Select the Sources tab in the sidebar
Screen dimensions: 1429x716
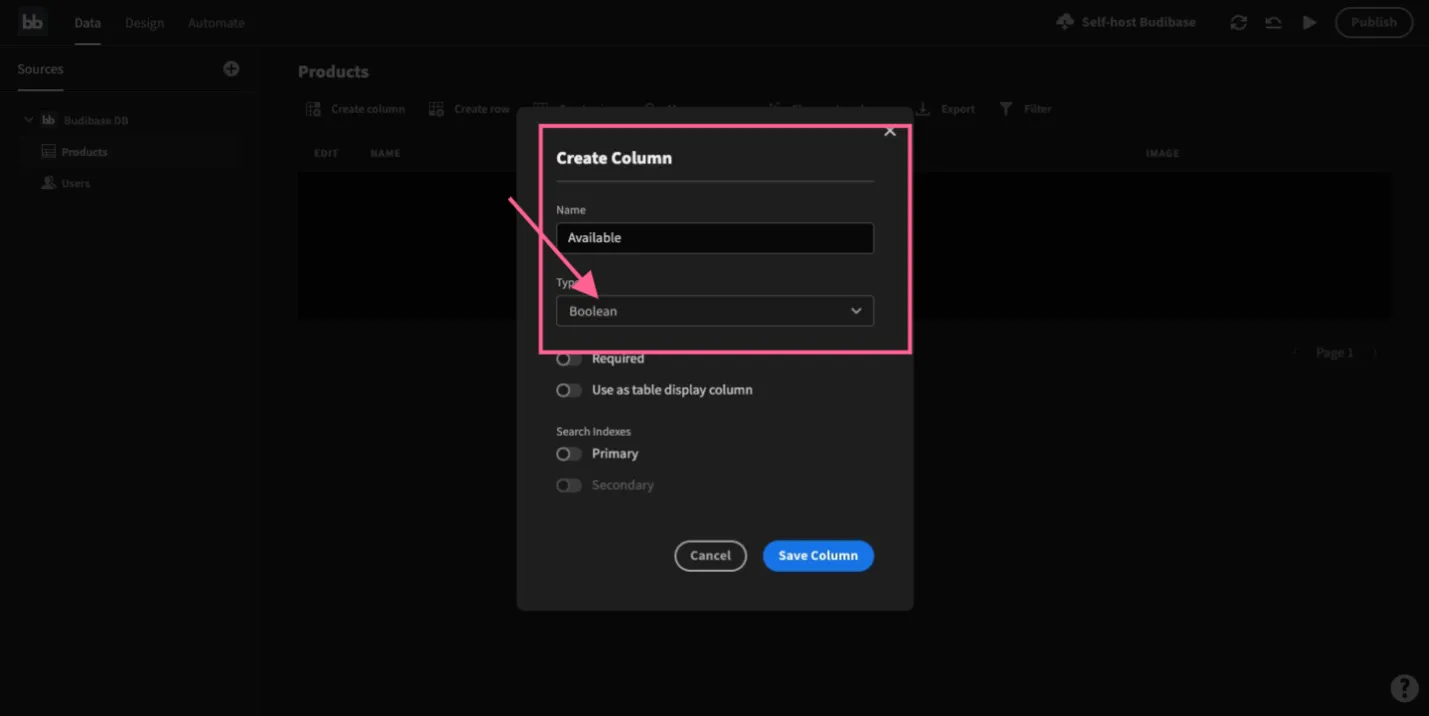(x=40, y=69)
